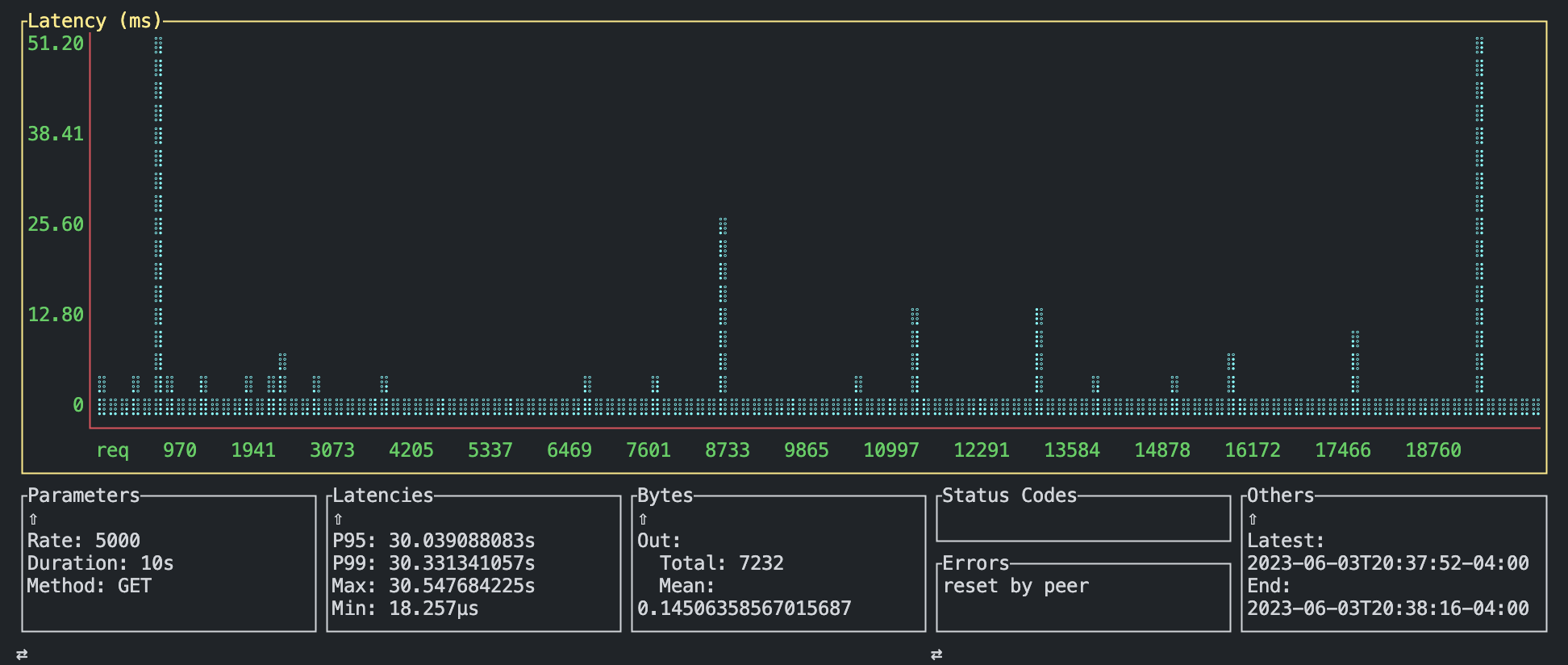This screenshot has width=1568, height=665.
Task: Click the 9865 x-axis label
Action: point(807,450)
